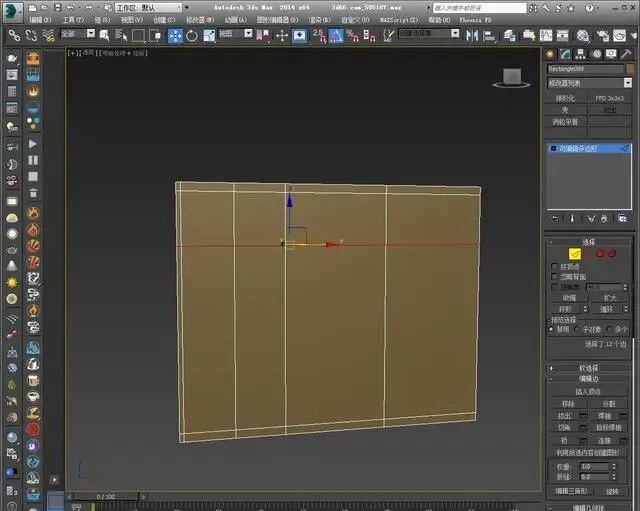The height and width of the screenshot is (511, 640).
Task: Click the Select and Manipulate icon
Action: pyautogui.click(x=282, y=36)
